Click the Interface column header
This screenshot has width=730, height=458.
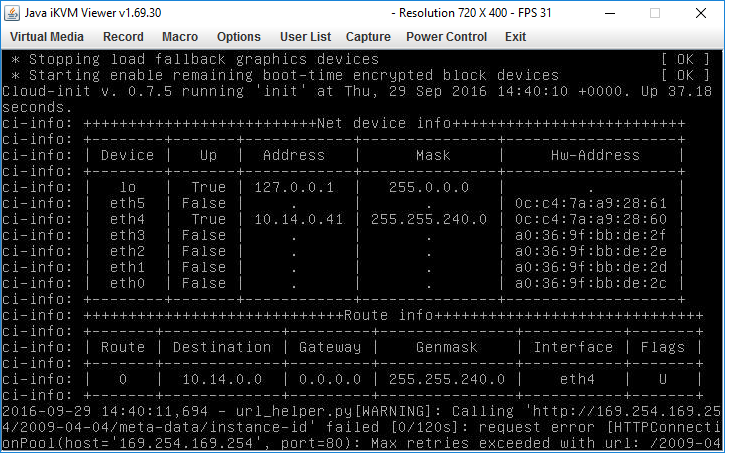pos(573,347)
